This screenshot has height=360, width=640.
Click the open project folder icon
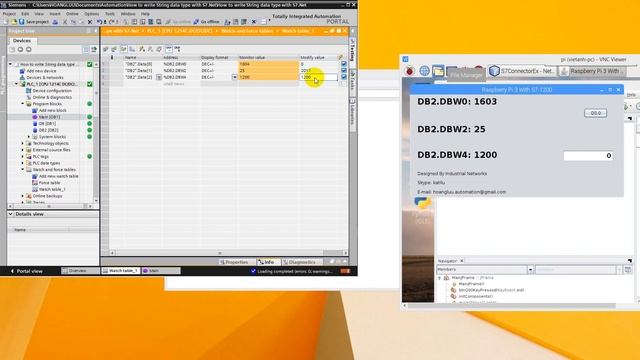tap(13, 22)
